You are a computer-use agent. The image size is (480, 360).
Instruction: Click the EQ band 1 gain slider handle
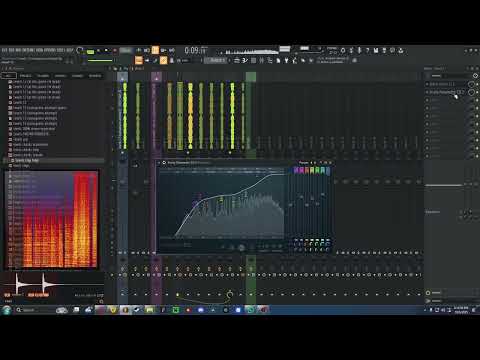click(291, 205)
